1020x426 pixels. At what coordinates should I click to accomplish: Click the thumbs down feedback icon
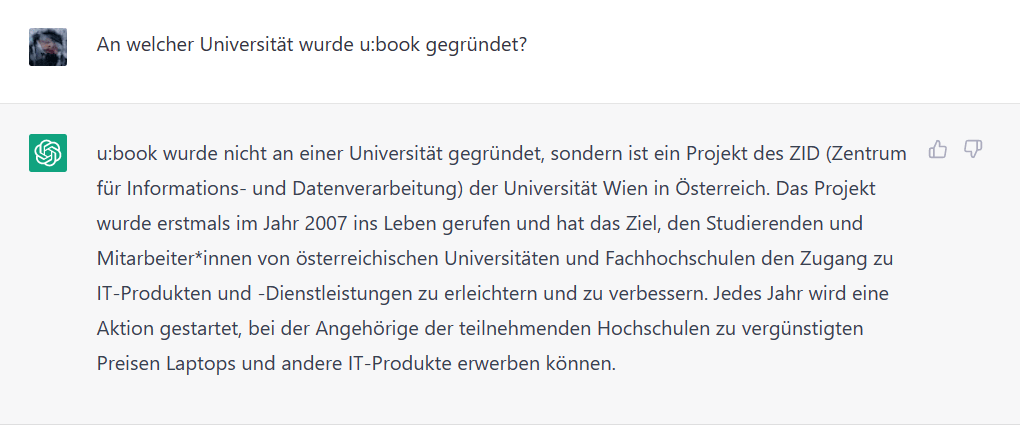(x=972, y=150)
